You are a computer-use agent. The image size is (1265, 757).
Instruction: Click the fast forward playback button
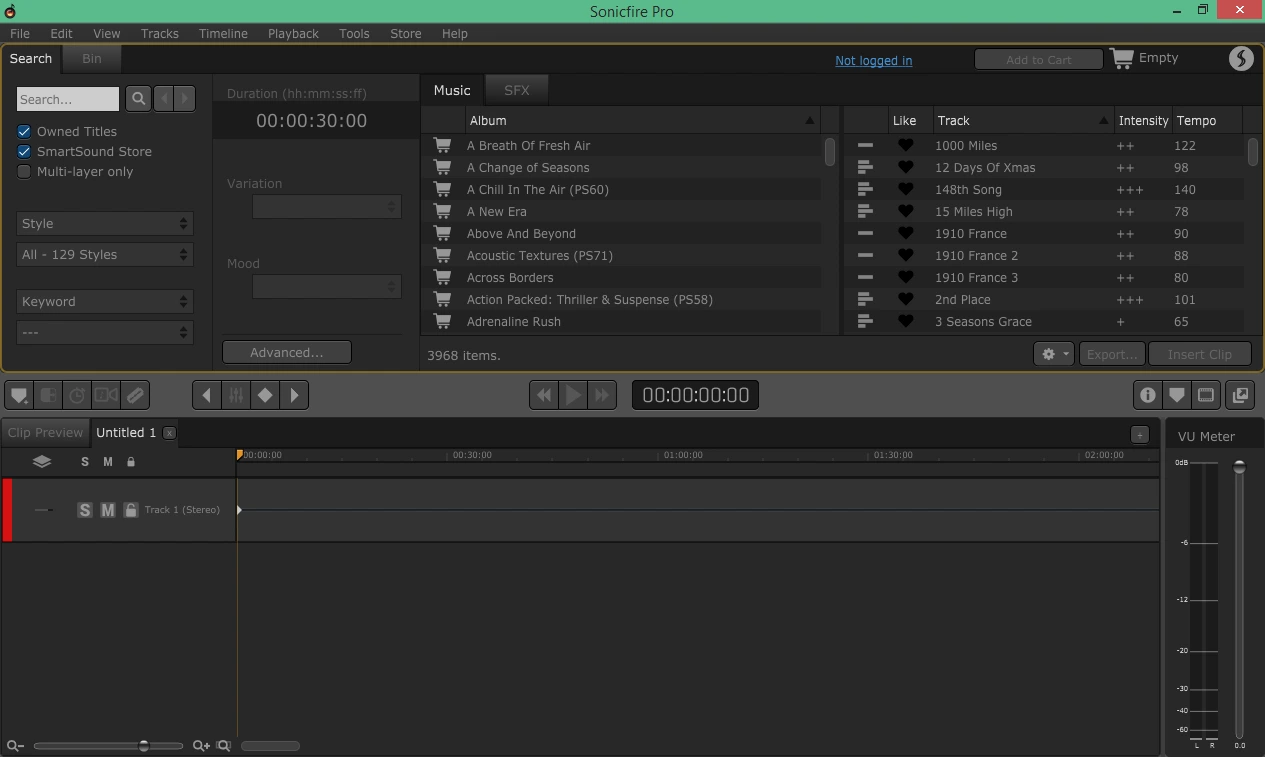coord(602,395)
